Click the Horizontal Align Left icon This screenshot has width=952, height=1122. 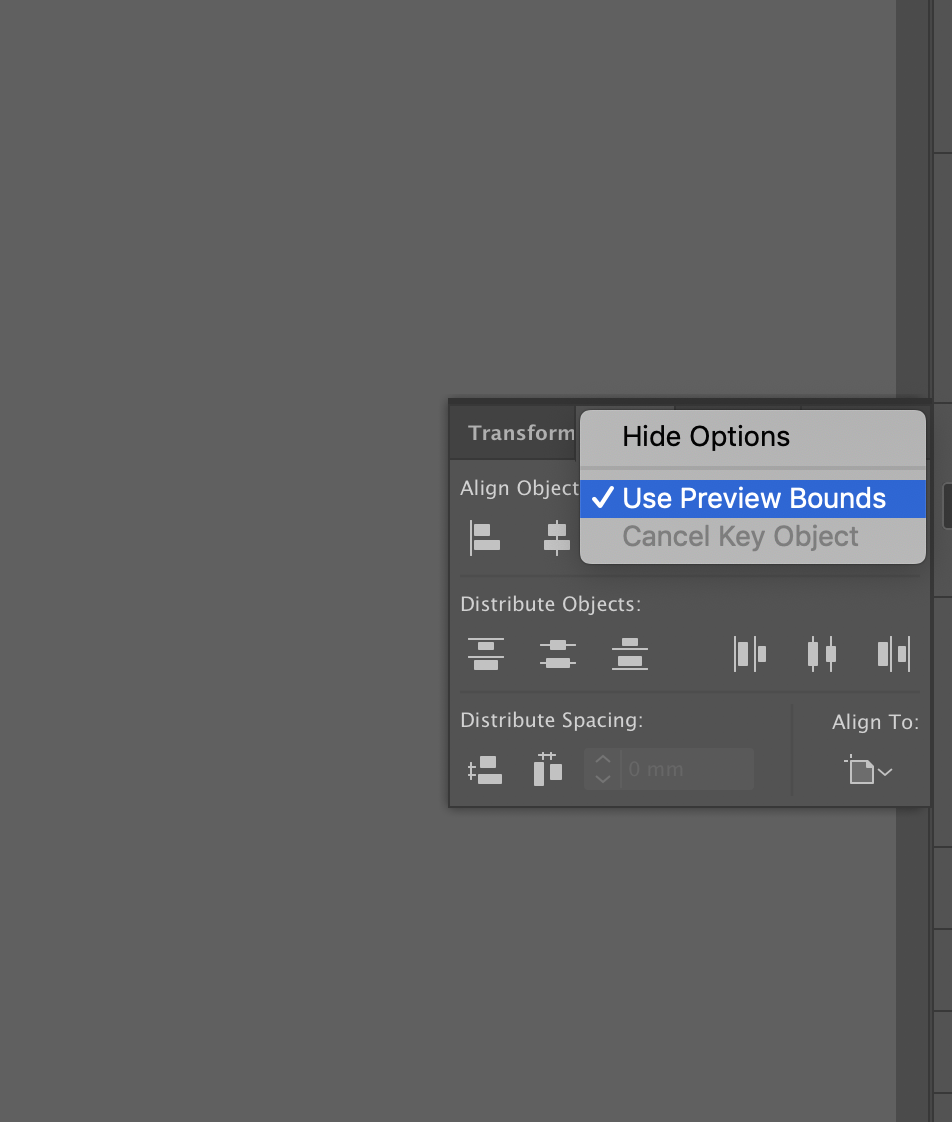pyautogui.click(x=485, y=538)
